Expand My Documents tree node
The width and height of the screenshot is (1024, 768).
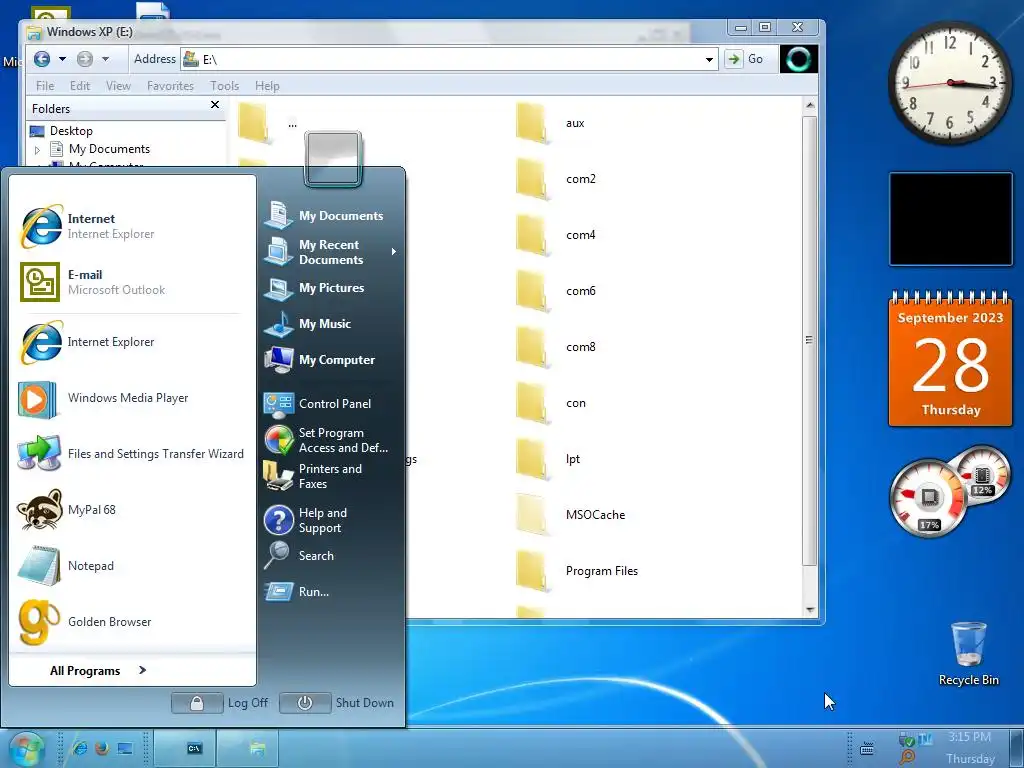(x=37, y=150)
